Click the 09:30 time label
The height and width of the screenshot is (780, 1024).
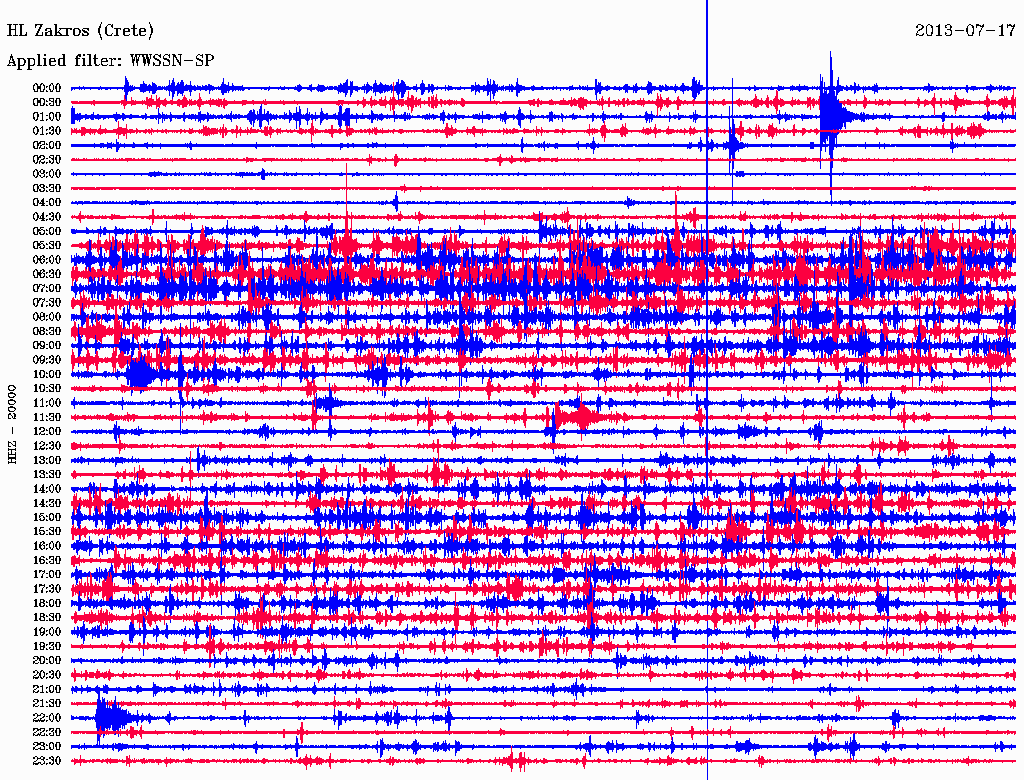(x=47, y=360)
